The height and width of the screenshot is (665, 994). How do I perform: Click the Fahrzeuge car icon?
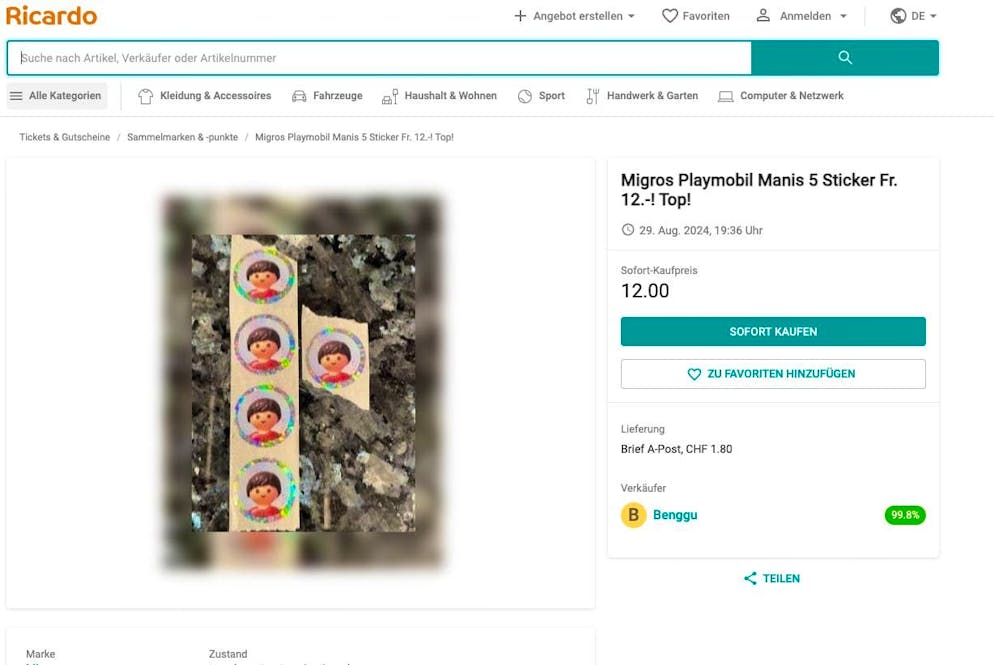299,96
